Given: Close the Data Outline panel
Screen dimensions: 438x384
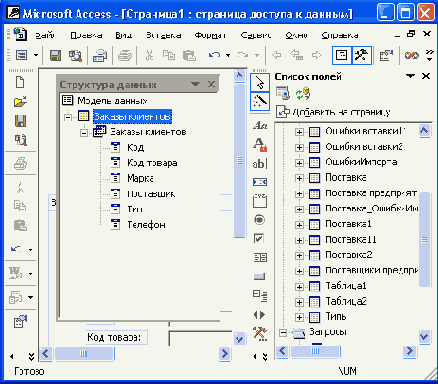Looking at the screenshot, I should 211,84.
